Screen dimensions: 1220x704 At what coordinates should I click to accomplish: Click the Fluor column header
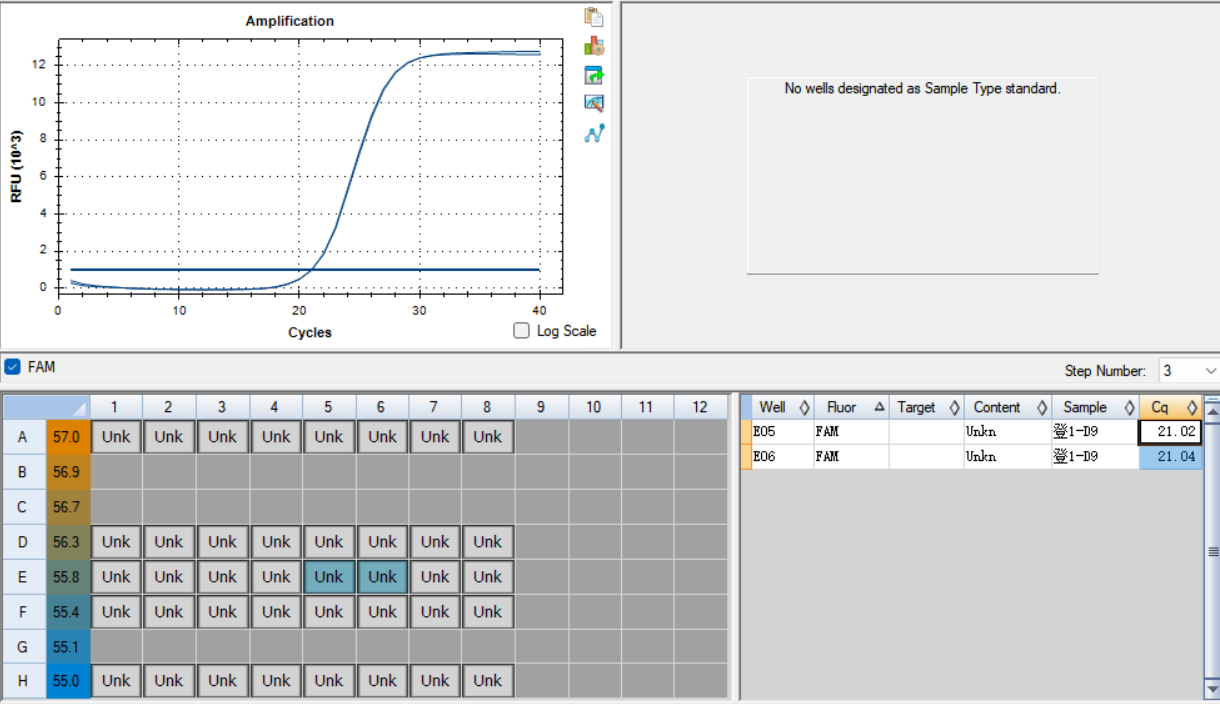click(x=851, y=407)
